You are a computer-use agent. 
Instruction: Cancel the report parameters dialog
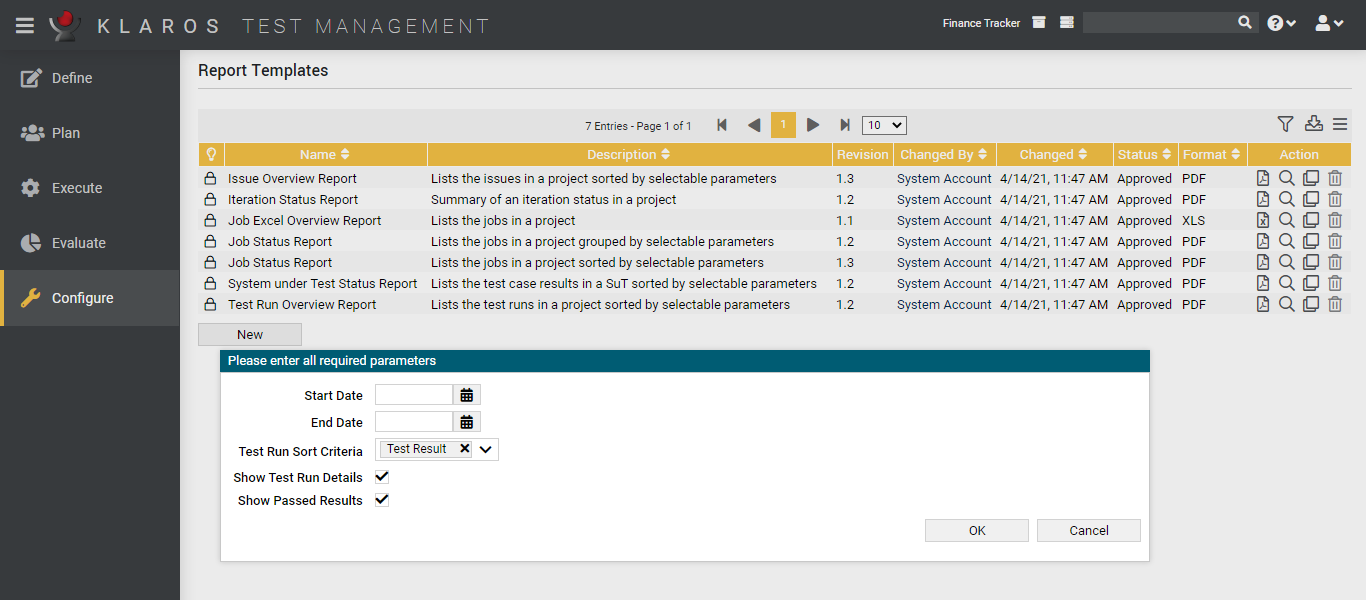pyautogui.click(x=1088, y=530)
